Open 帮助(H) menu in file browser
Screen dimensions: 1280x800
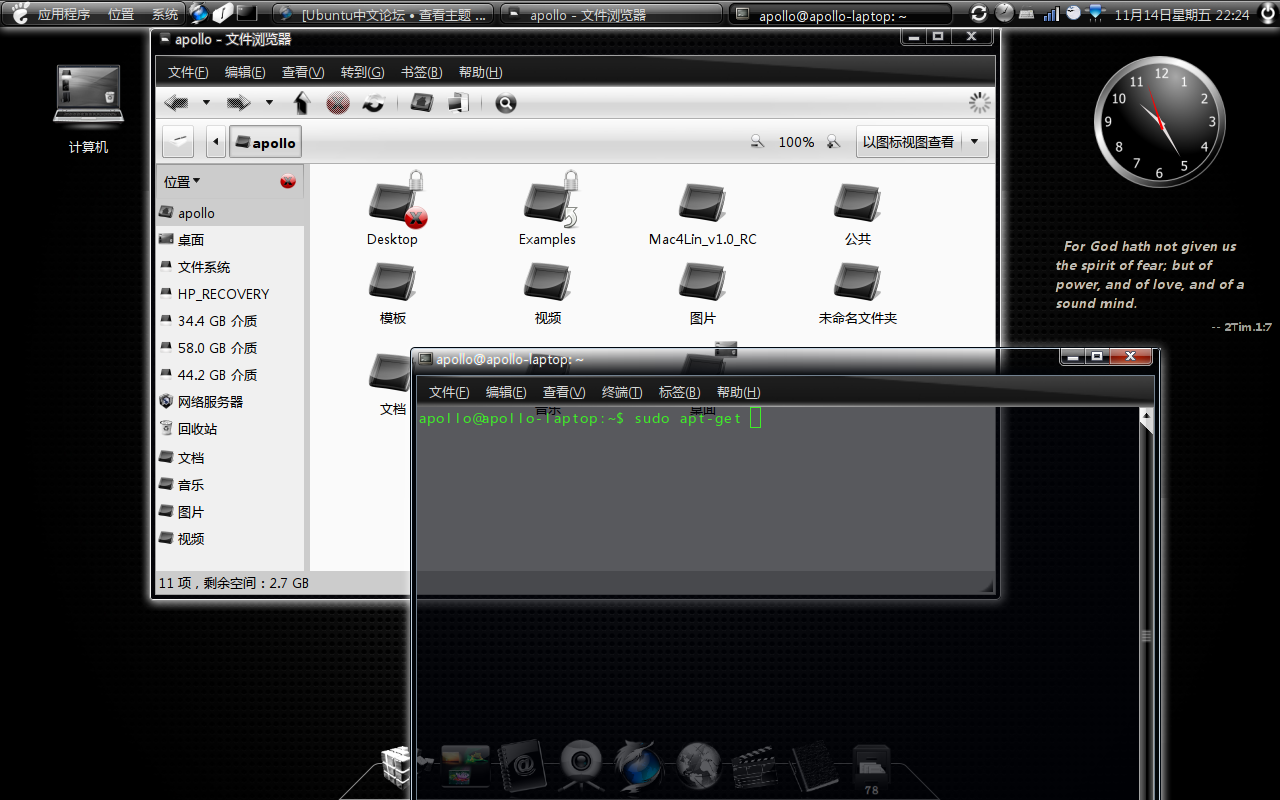point(480,72)
